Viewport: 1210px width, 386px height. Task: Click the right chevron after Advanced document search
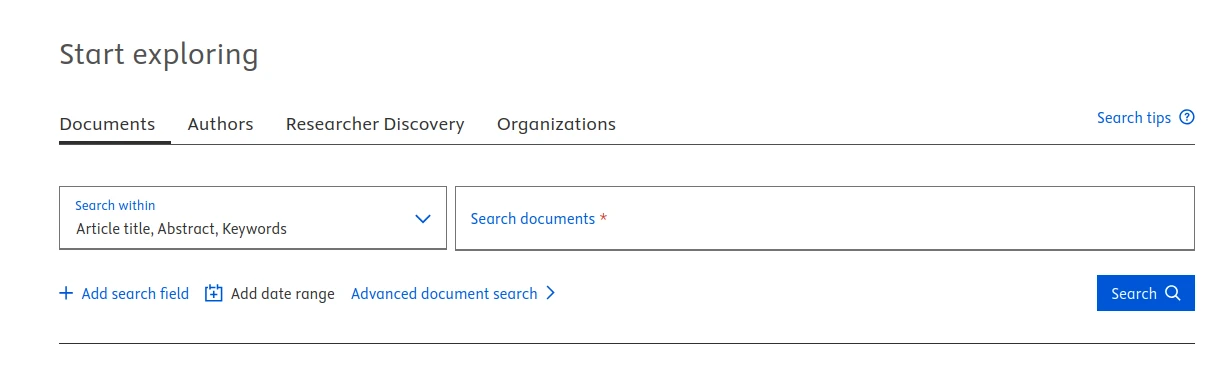pyautogui.click(x=550, y=293)
